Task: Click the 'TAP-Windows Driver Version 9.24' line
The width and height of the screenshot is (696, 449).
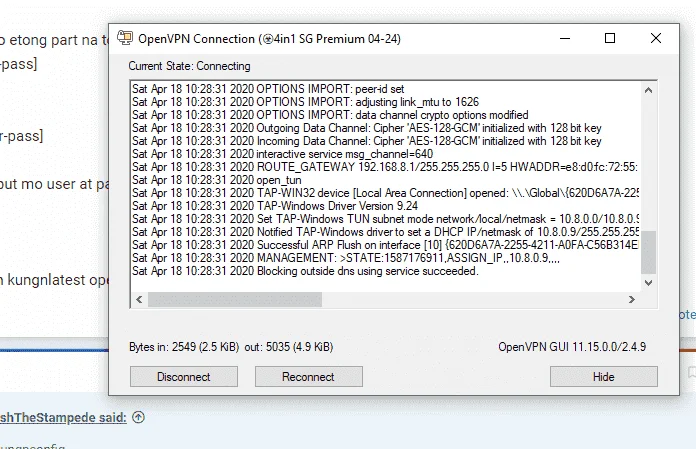Action: click(275, 206)
